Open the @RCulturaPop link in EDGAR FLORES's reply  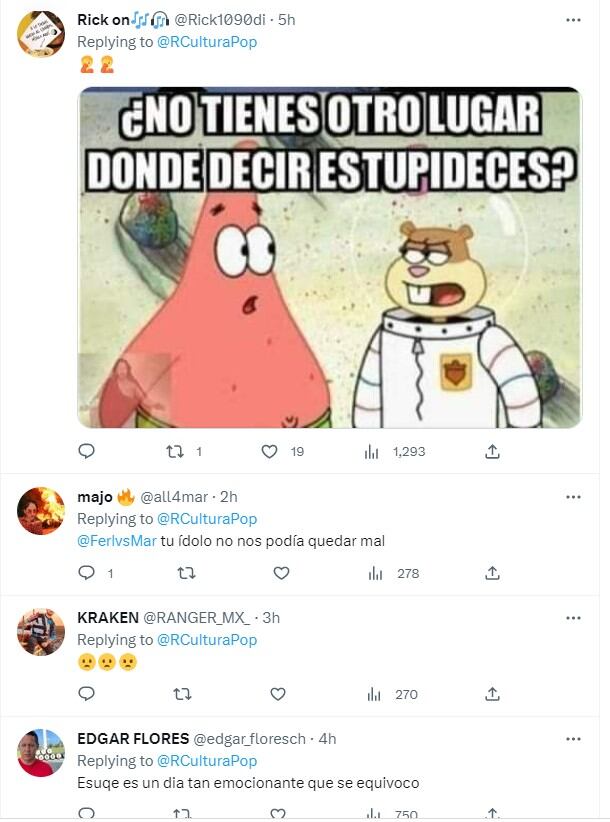pos(207,761)
